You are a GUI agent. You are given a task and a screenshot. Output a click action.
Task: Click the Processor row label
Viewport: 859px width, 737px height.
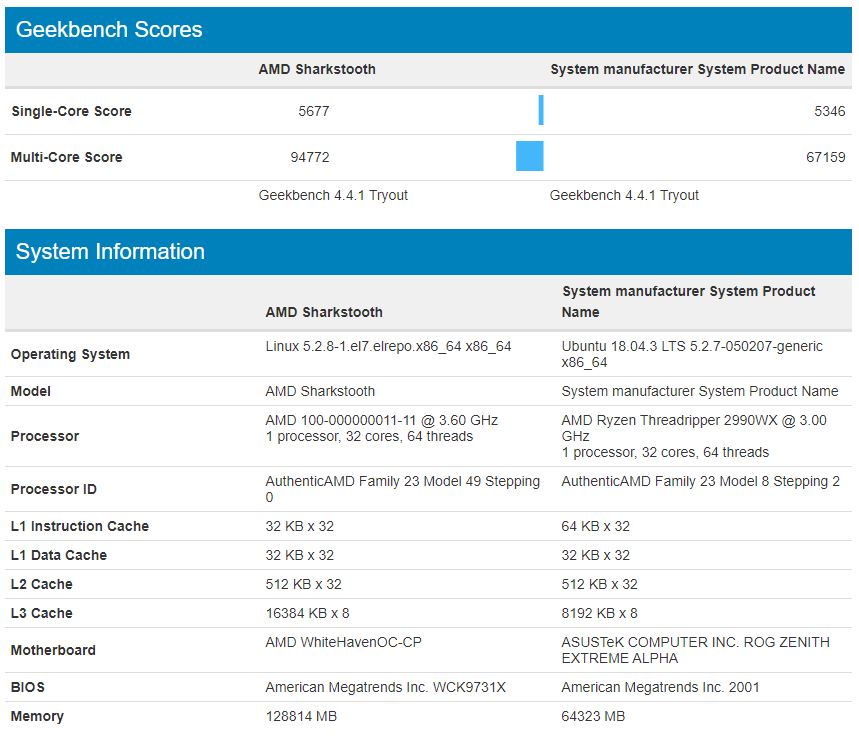click(45, 436)
